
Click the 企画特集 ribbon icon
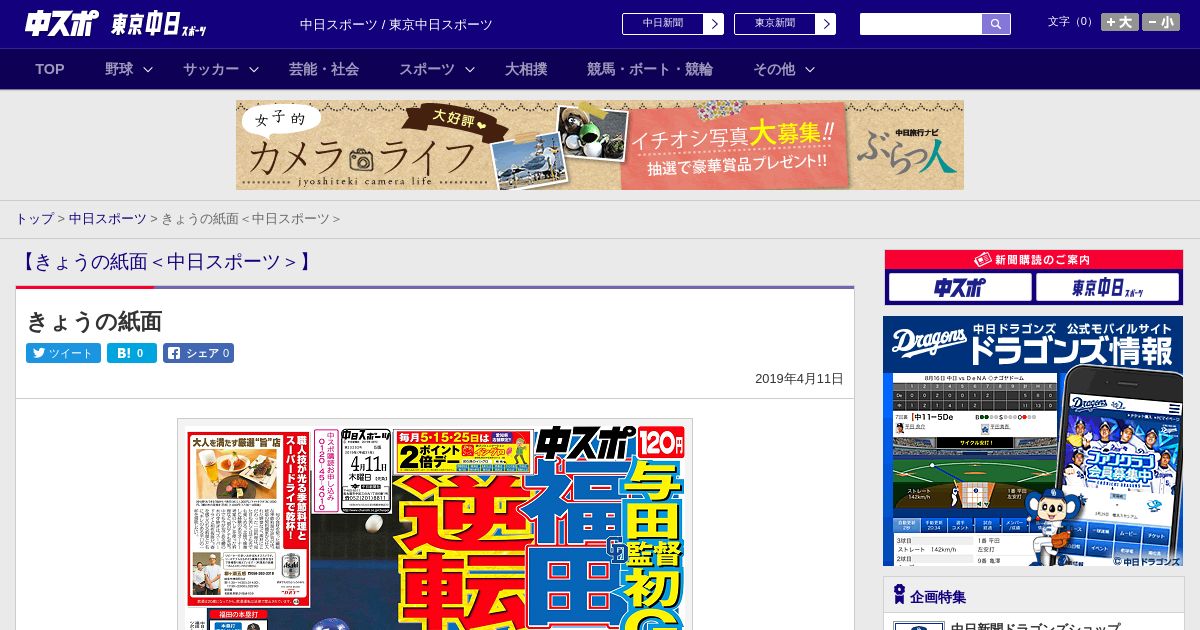point(899,595)
